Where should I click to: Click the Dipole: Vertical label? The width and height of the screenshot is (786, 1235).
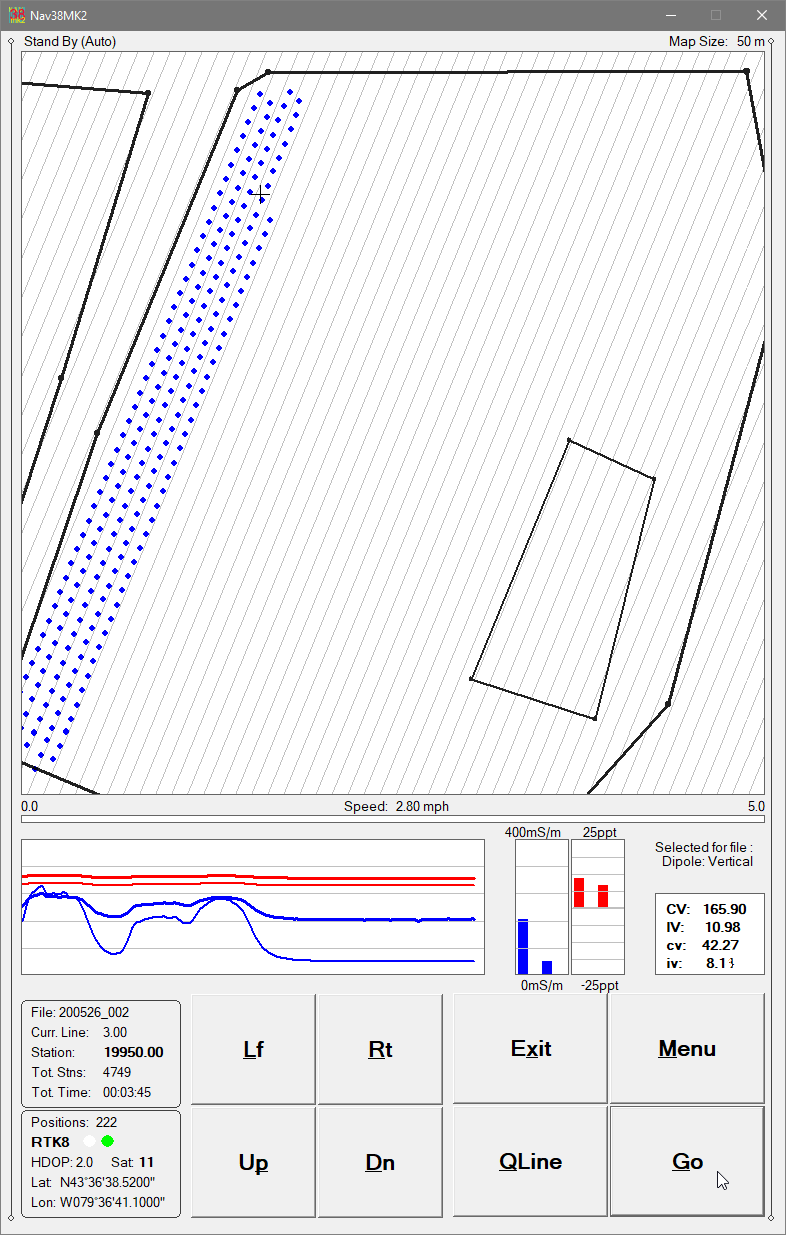(x=707, y=861)
